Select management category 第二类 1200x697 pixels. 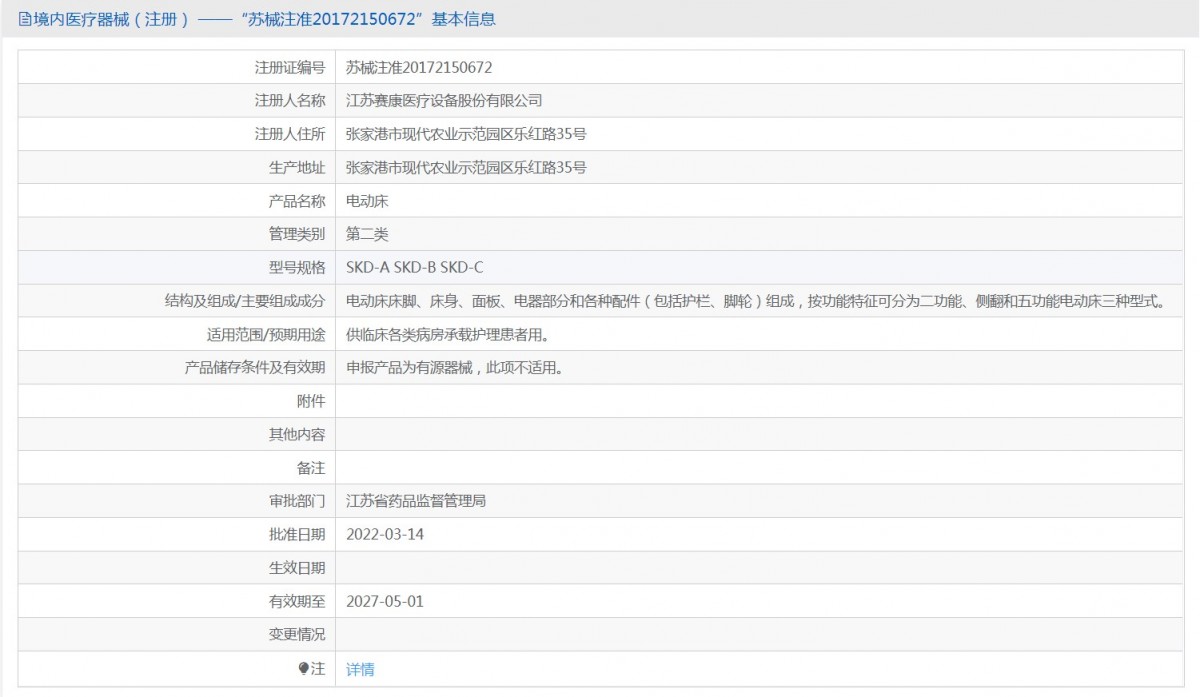367,234
